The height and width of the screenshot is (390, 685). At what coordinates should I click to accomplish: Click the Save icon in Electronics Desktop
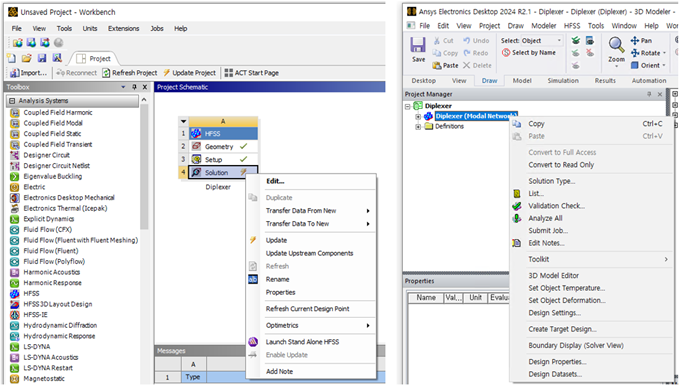[x=418, y=45]
